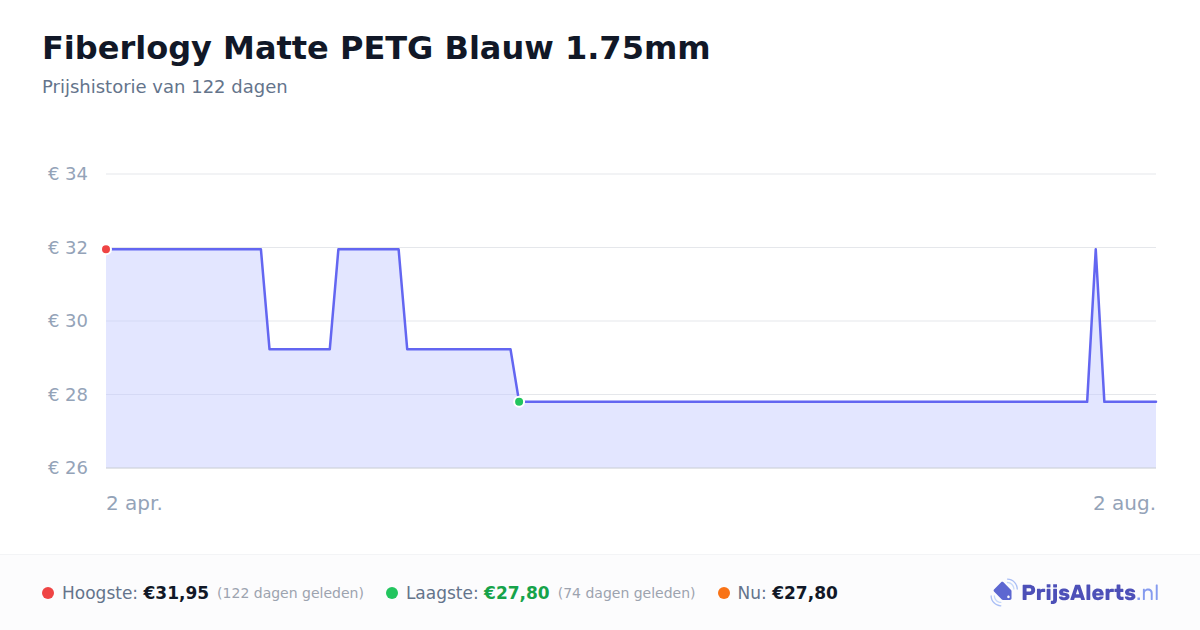
Task: Click the highest price value €31,95
Action: [x=176, y=593]
